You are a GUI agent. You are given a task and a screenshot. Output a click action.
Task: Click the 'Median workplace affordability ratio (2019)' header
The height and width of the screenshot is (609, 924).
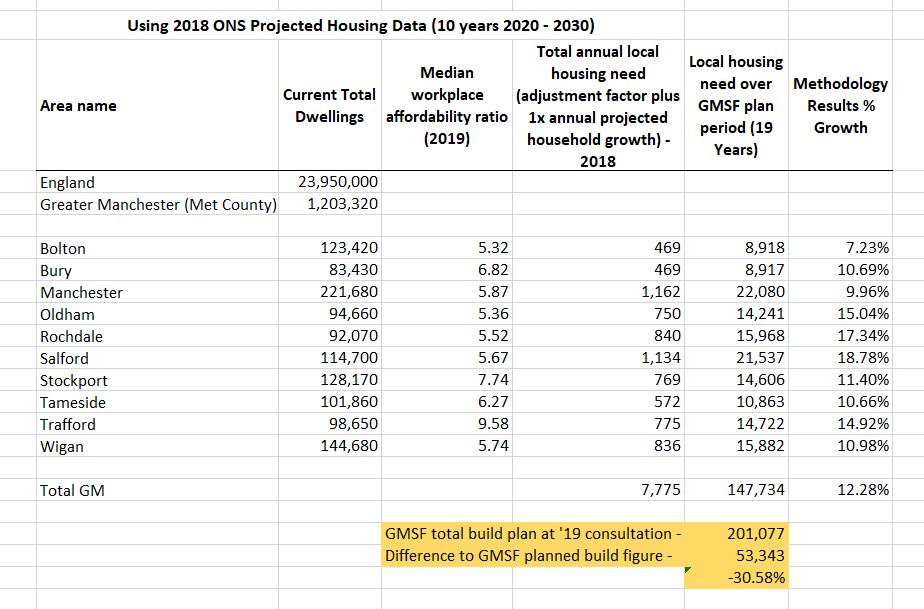pyautogui.click(x=447, y=106)
